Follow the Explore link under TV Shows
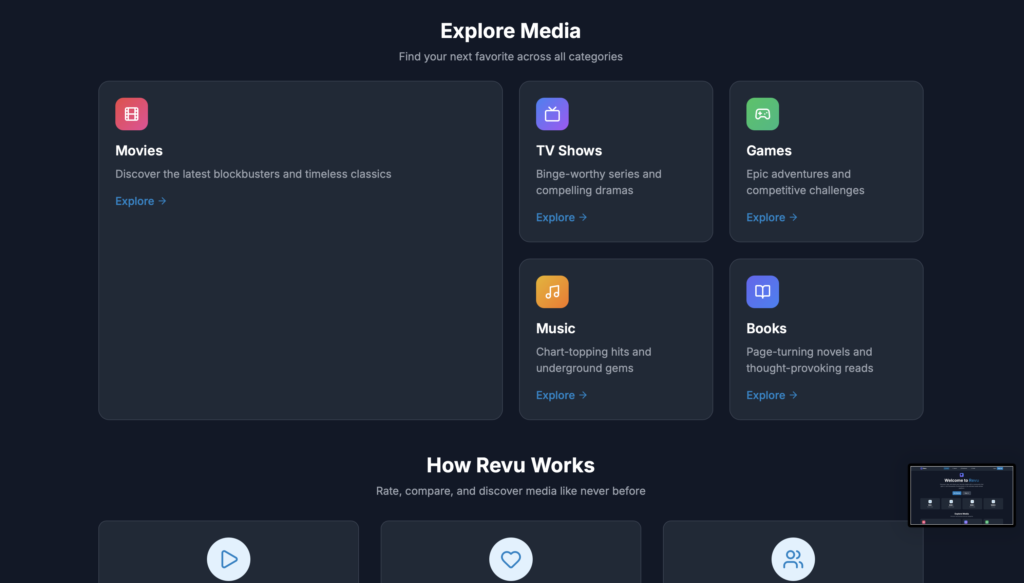 coord(561,217)
